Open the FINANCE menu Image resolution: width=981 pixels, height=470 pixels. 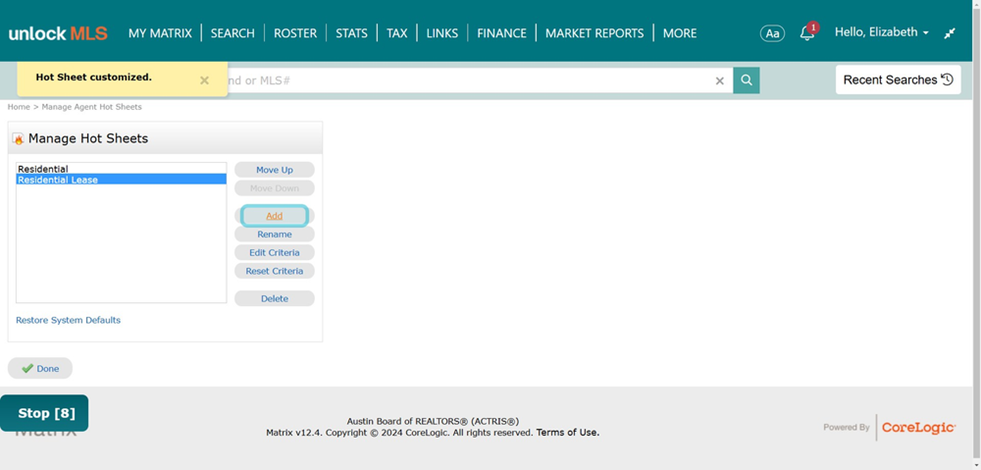point(502,33)
